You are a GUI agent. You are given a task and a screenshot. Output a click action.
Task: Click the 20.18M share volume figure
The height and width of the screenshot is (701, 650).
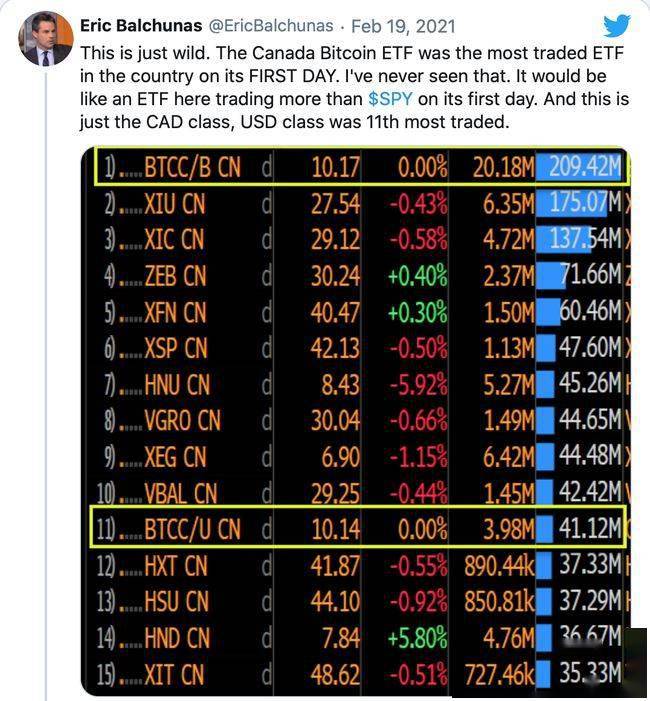pyautogui.click(x=503, y=167)
